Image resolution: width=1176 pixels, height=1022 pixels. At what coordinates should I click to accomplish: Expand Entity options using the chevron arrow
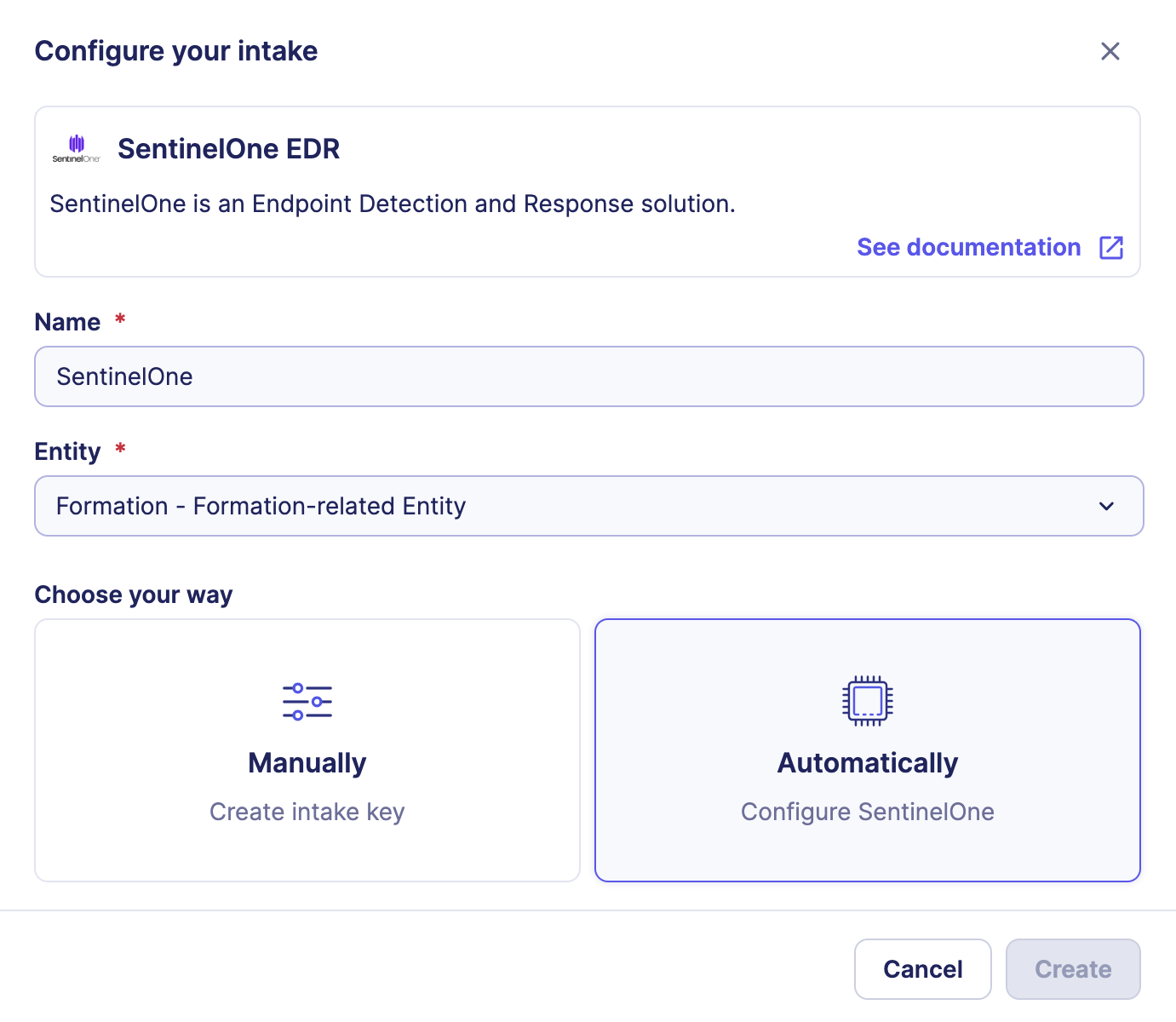click(x=1106, y=506)
